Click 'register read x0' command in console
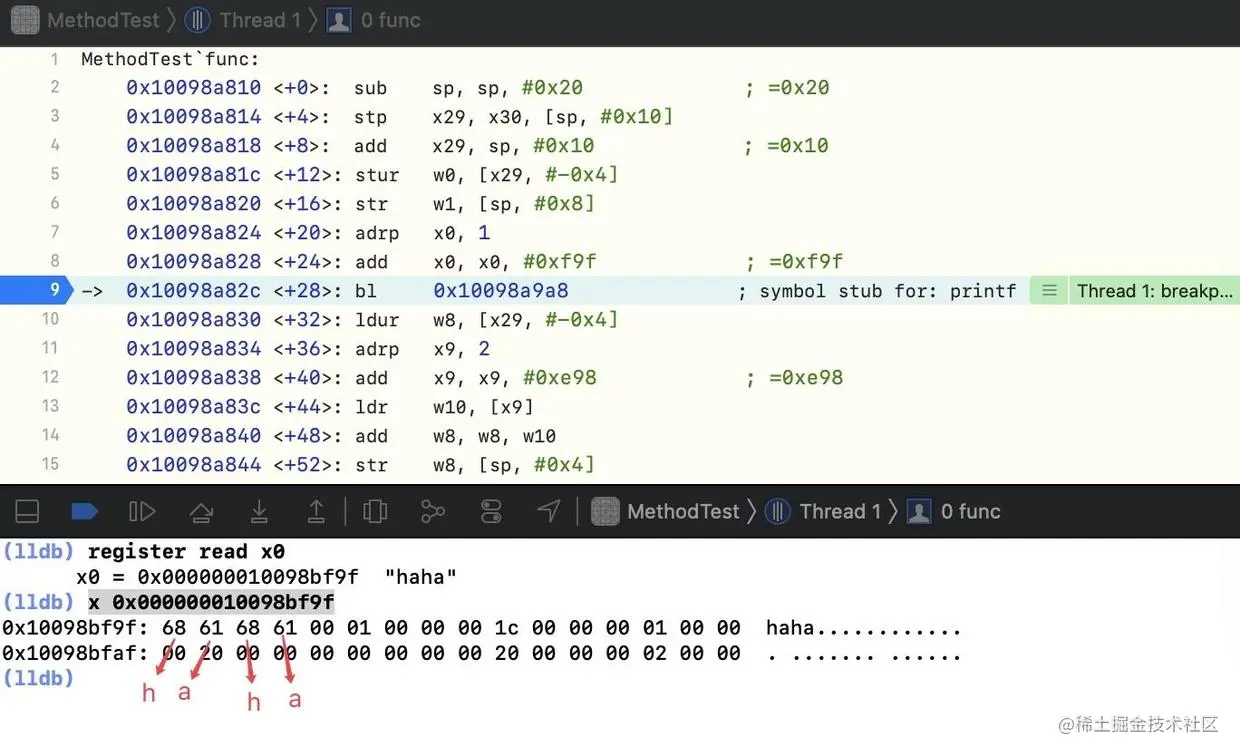Screen dimensions: 1240x756 [186, 552]
